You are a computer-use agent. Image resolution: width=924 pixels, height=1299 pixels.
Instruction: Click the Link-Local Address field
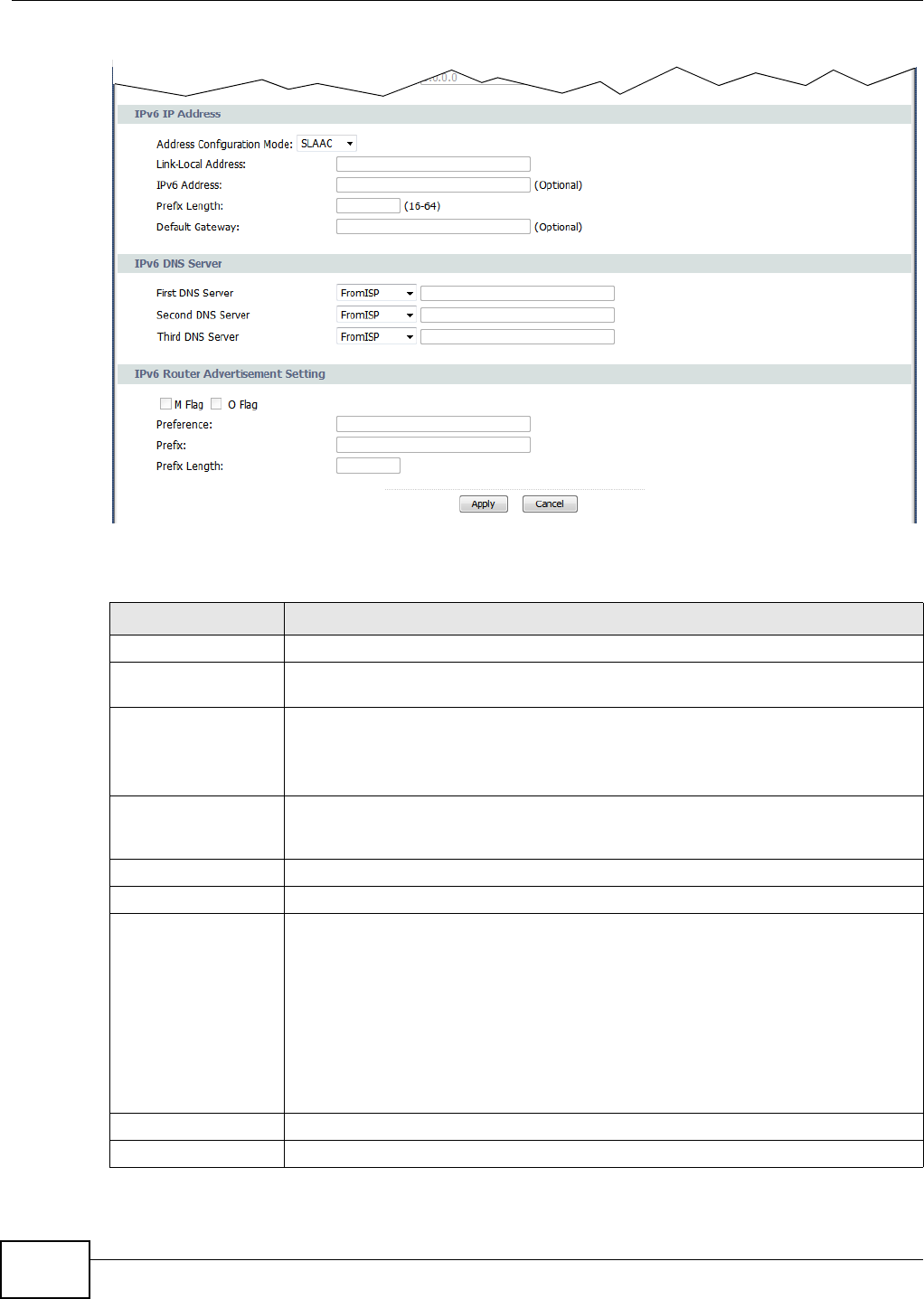433,164
